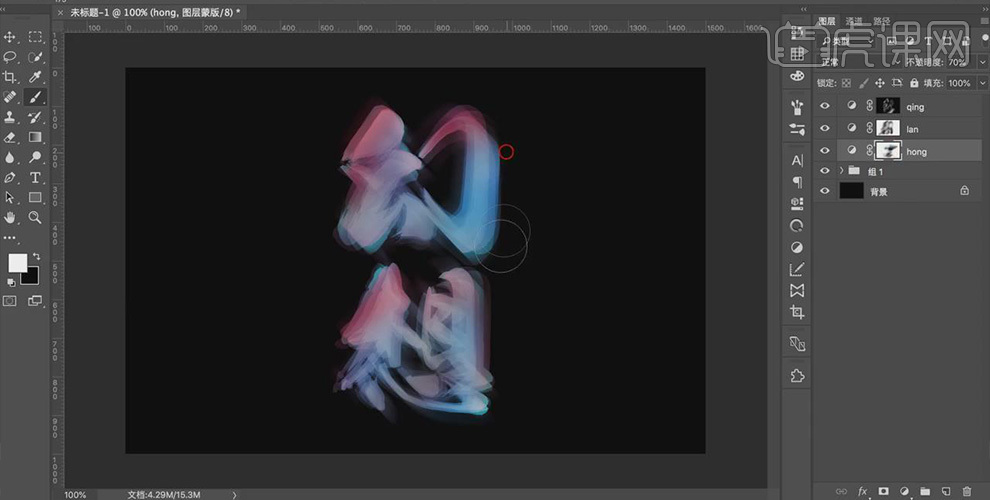Select the Zoom tool
Viewport: 990px width, 500px height.
coord(35,217)
